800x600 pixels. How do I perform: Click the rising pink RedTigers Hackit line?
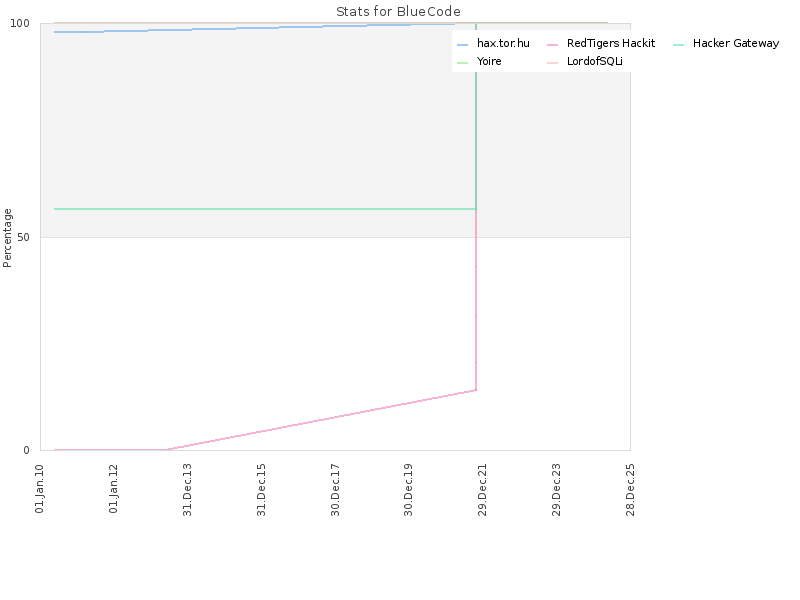(x=321, y=420)
